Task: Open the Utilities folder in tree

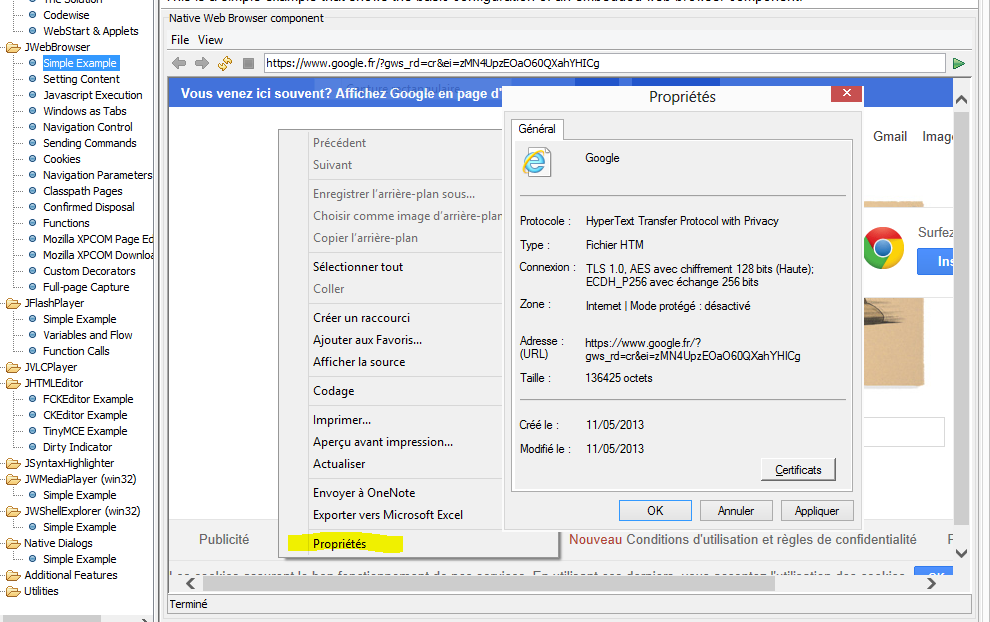Action: pyautogui.click(x=13, y=591)
